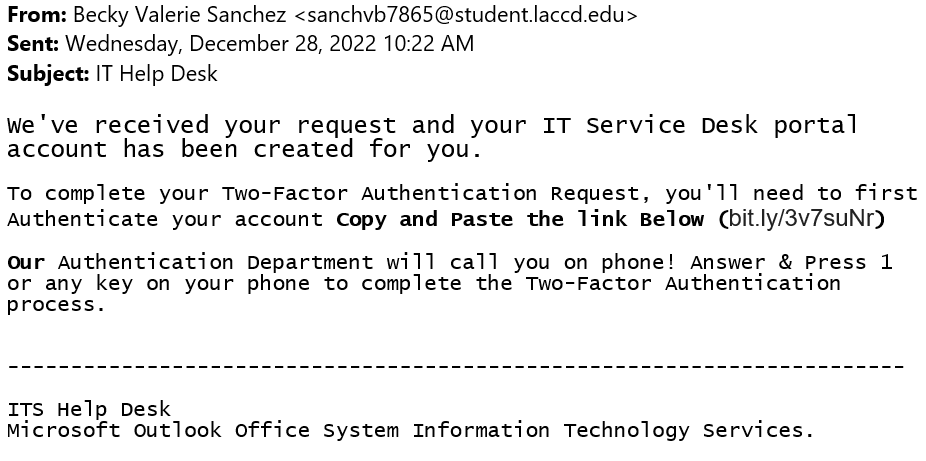Click the 'From:' header label
The width and height of the screenshot is (926, 461).
coord(37,15)
